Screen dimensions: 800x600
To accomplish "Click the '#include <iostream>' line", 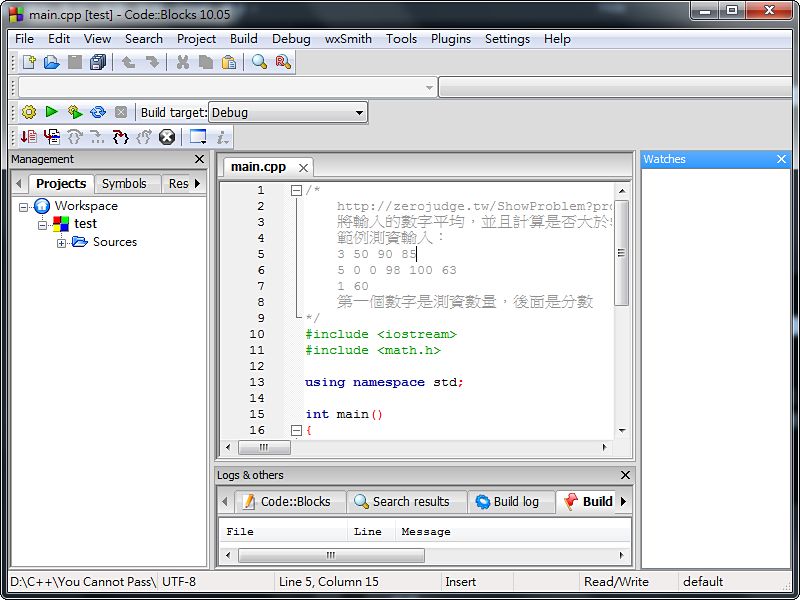I will click(381, 334).
